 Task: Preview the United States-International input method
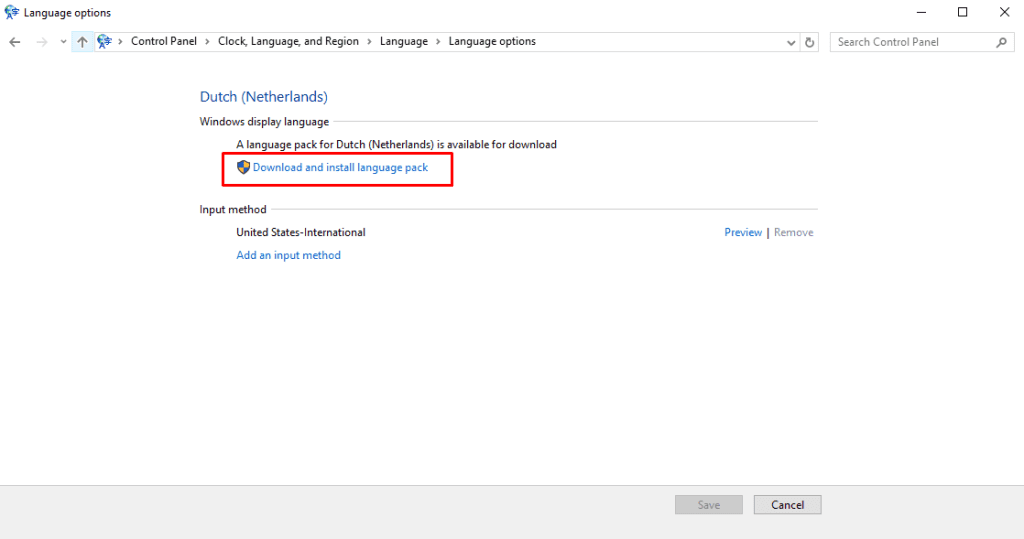coord(743,232)
